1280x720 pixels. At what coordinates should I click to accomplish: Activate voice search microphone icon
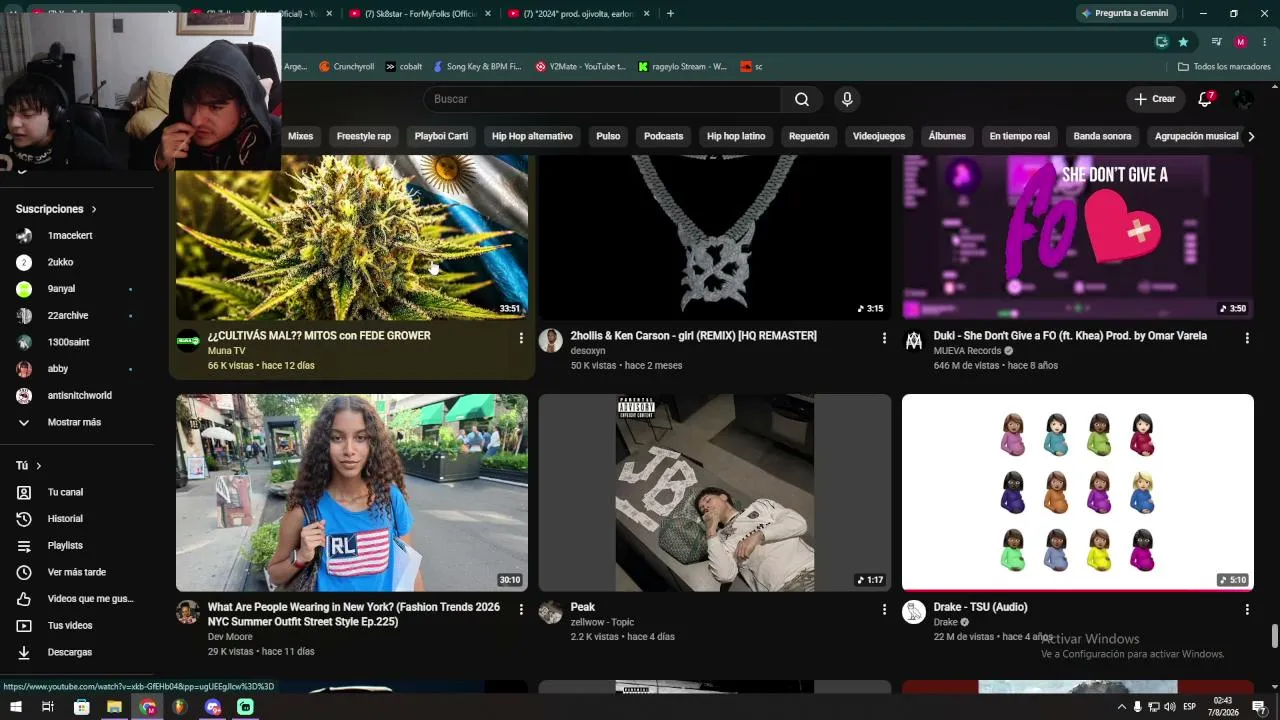[x=847, y=99]
